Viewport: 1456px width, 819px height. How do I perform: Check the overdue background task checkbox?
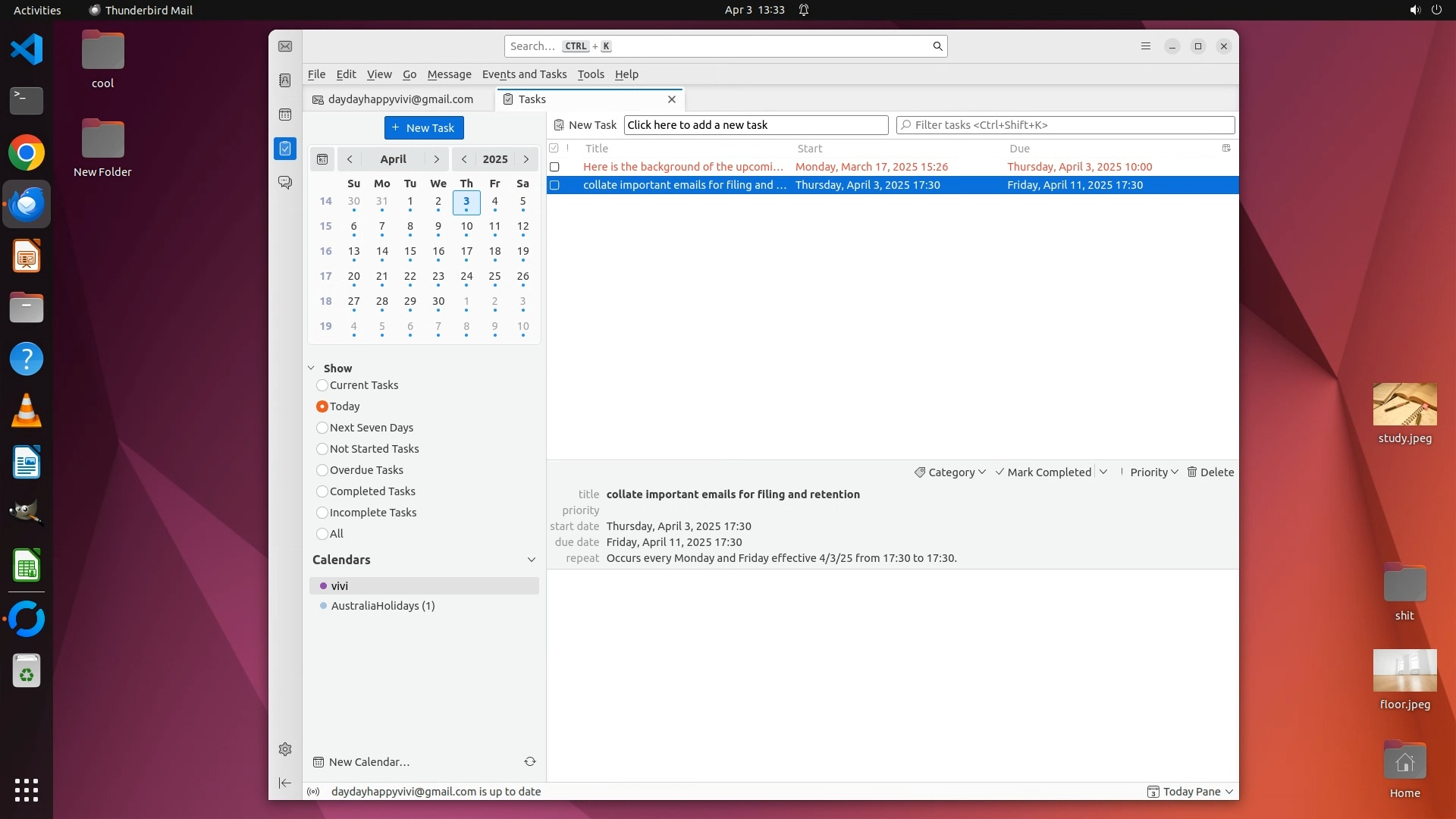pos(554,167)
